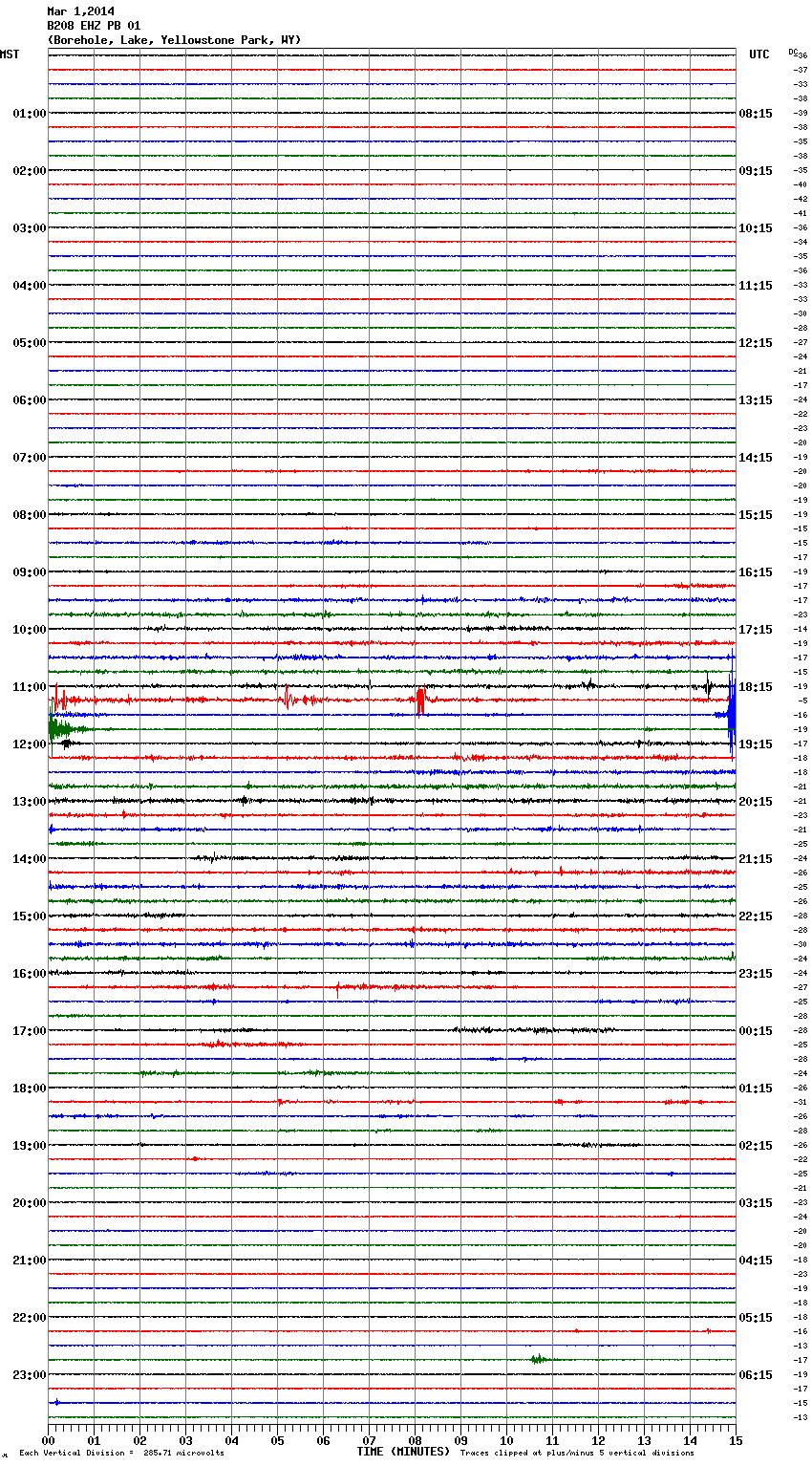Select the "11:00" MST hour label
The height and width of the screenshot is (1466, 812).
pos(30,687)
